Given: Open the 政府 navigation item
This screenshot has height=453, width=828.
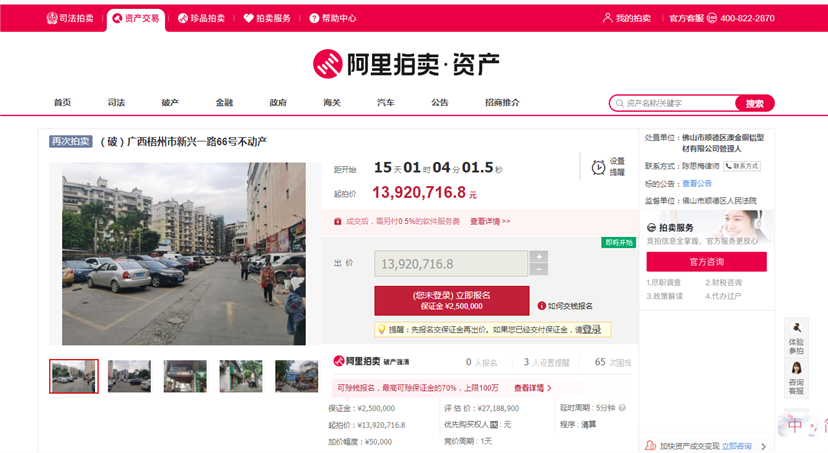Looking at the screenshot, I should tap(278, 102).
